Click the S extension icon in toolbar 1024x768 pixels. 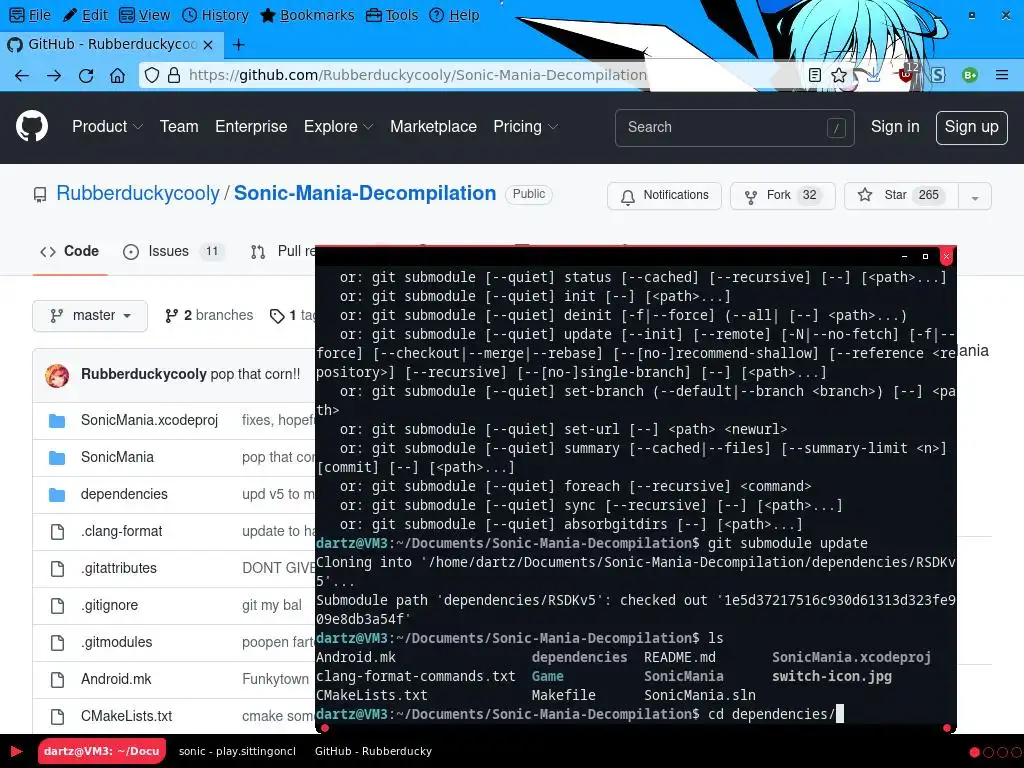(x=938, y=75)
